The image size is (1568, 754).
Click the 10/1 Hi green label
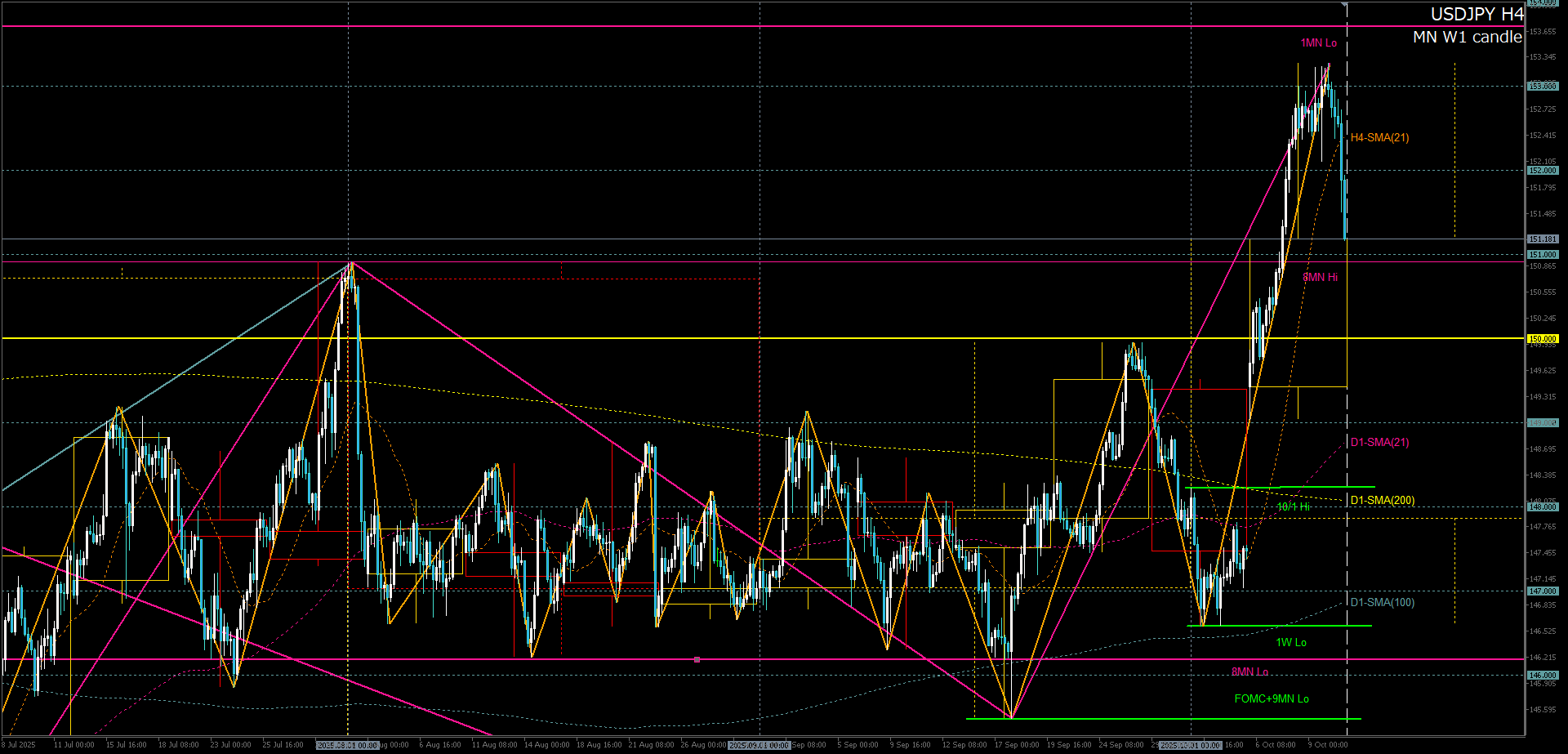(1293, 506)
